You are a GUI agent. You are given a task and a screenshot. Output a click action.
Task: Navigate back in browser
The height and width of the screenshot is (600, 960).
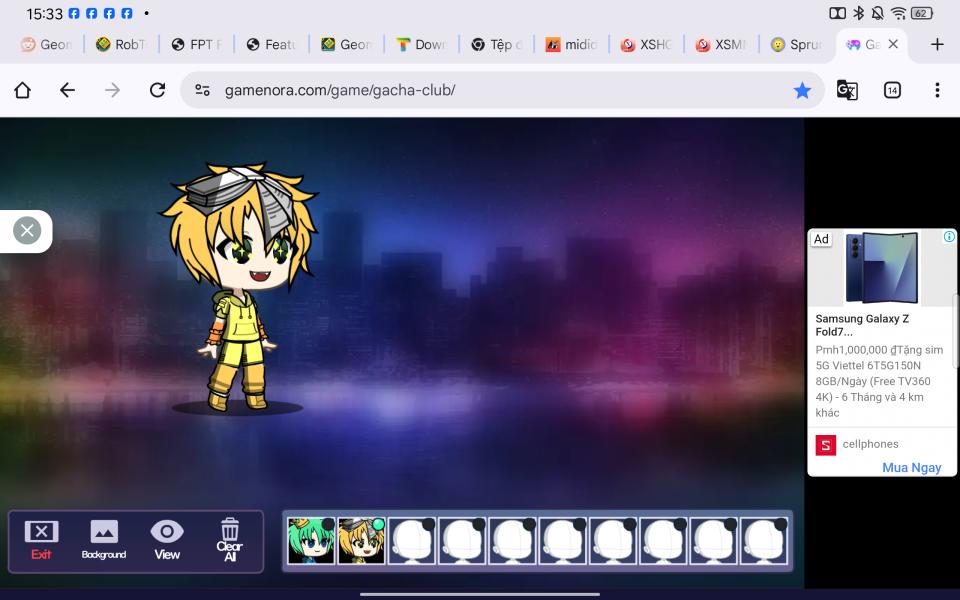(x=67, y=91)
